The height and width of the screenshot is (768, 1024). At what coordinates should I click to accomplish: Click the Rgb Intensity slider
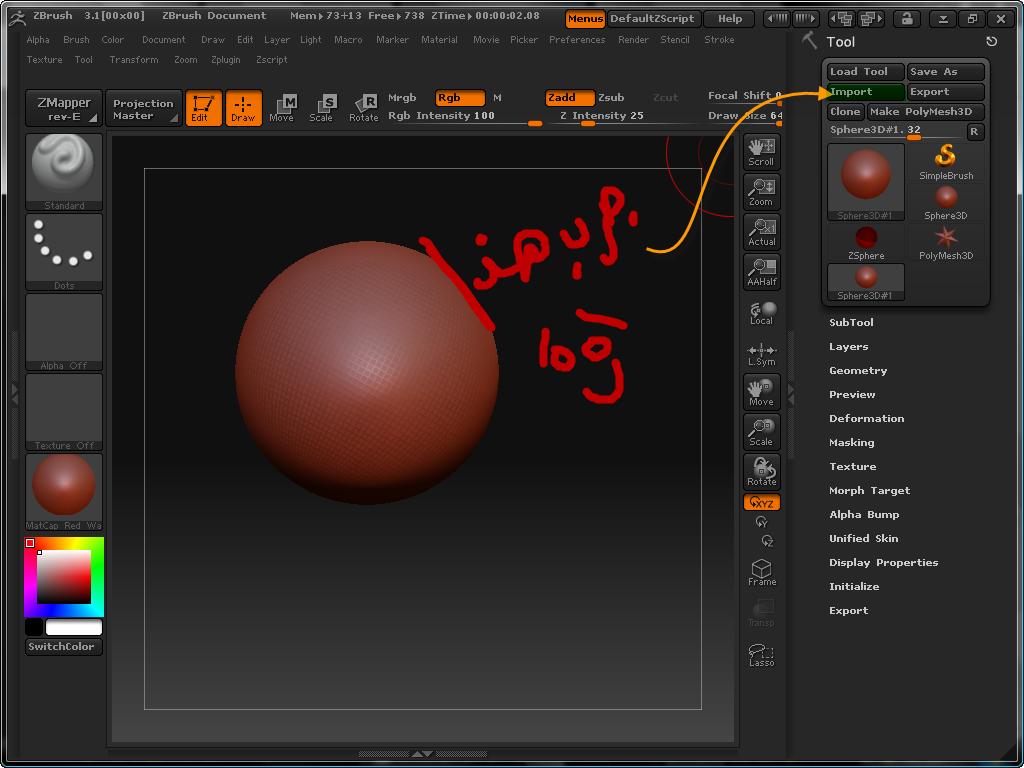(x=465, y=118)
